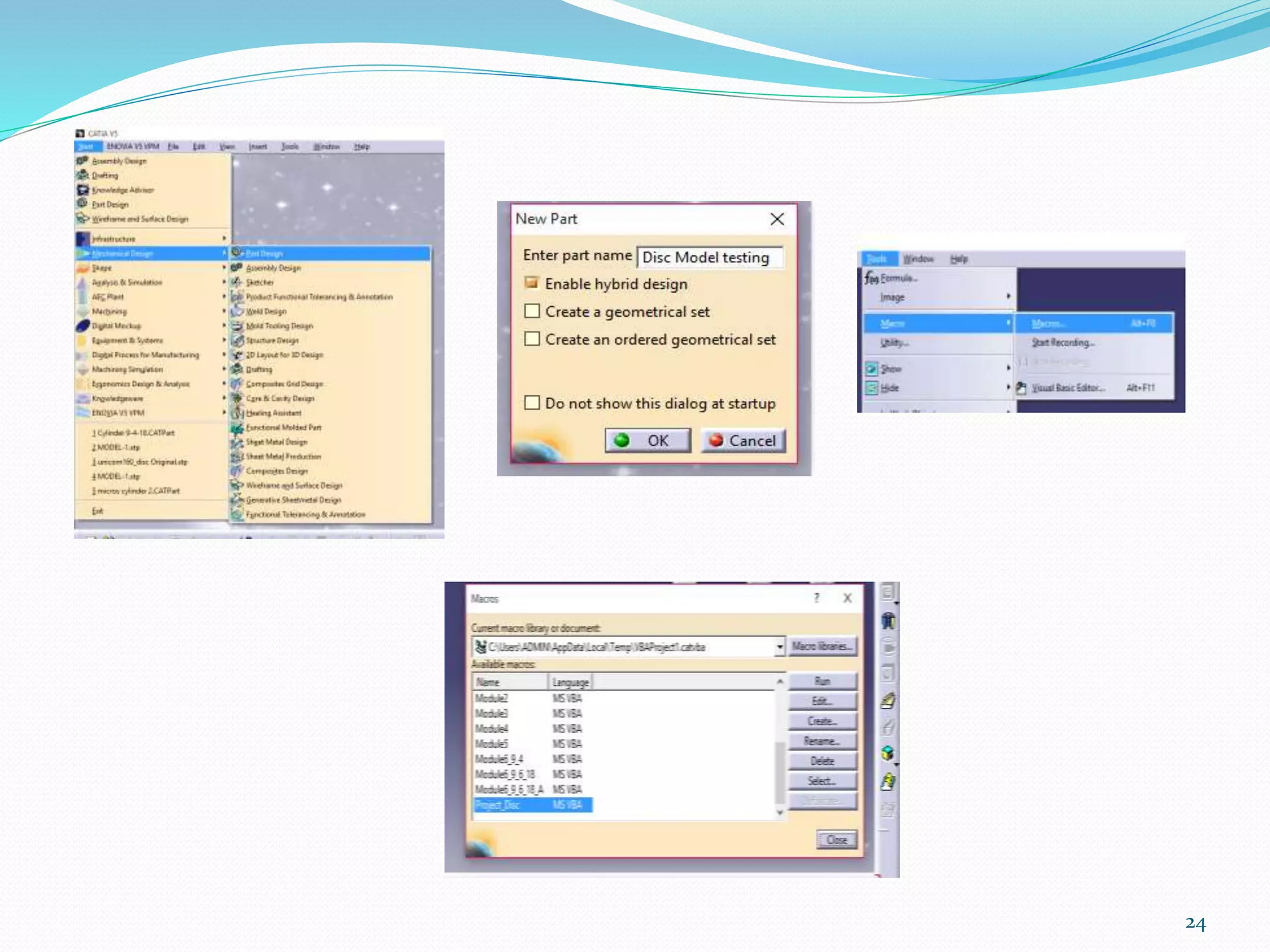Screen dimensions: 1270x952
Task: Open the Insert menu in CATIA
Action: [x=257, y=147]
